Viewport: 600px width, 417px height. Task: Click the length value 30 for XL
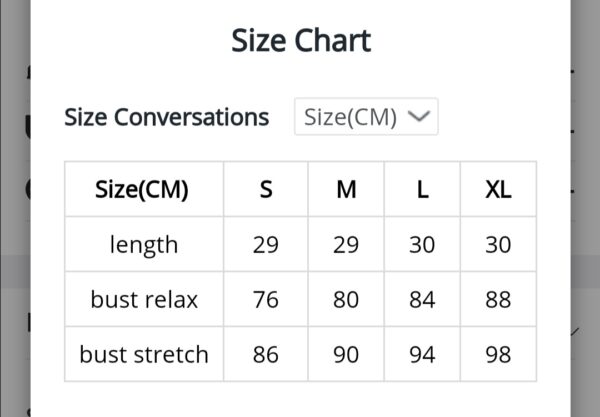498,244
